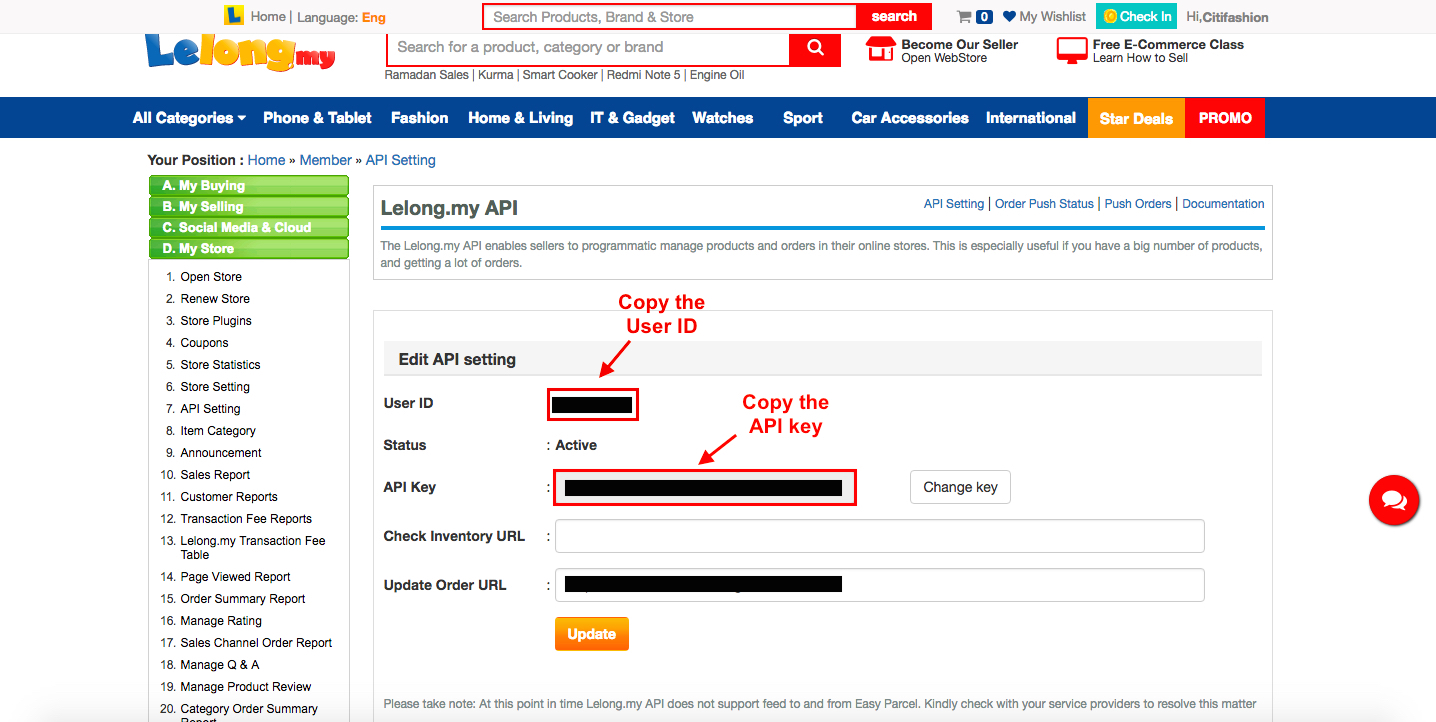Click the Kurma trending search link

pos(496,75)
